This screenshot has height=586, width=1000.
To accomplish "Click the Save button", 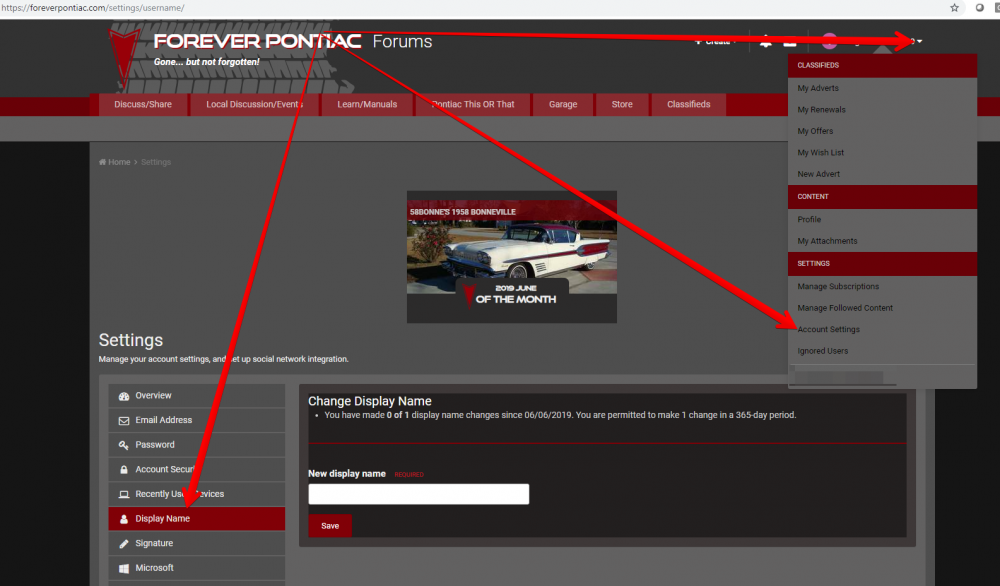I will [x=330, y=526].
